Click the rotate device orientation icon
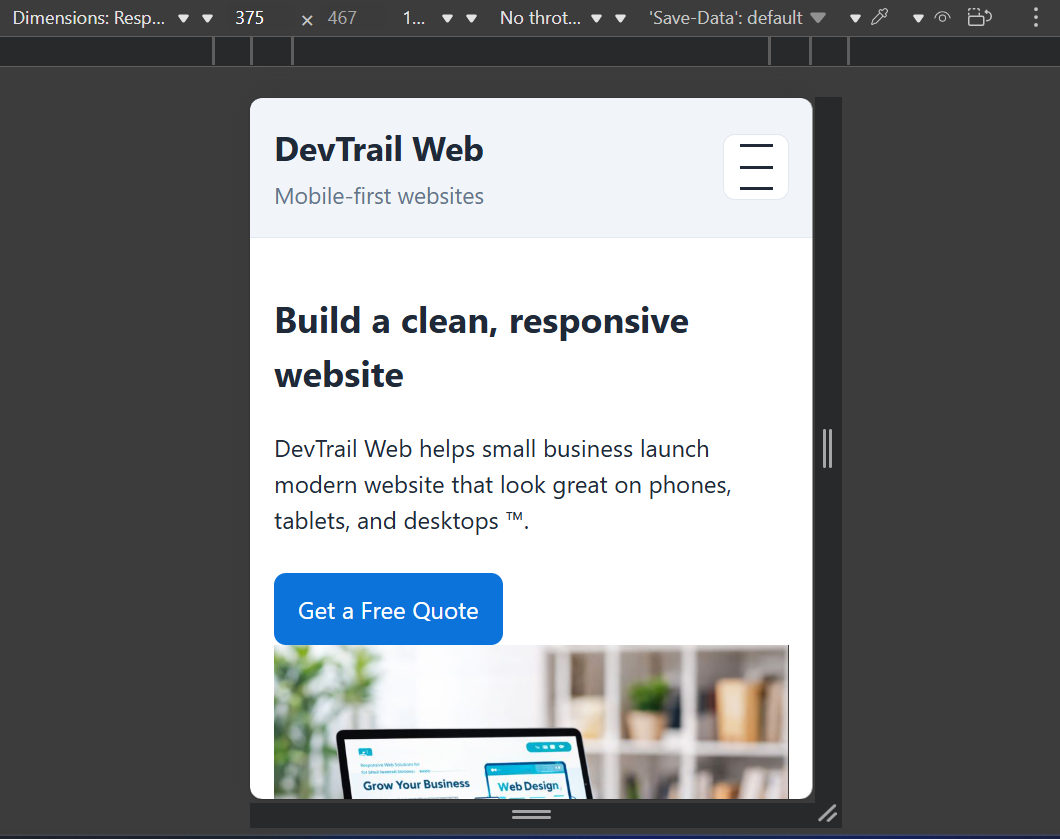 click(980, 18)
